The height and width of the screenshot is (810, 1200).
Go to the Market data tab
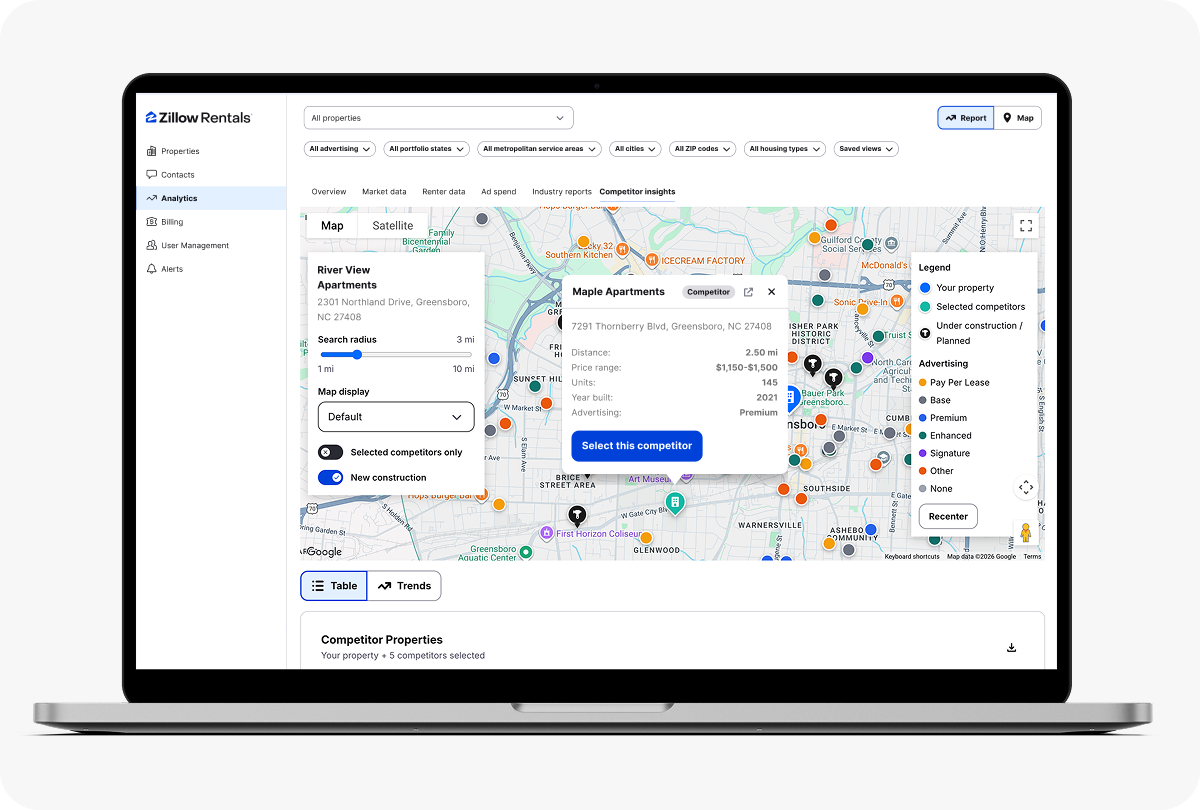[x=384, y=191]
